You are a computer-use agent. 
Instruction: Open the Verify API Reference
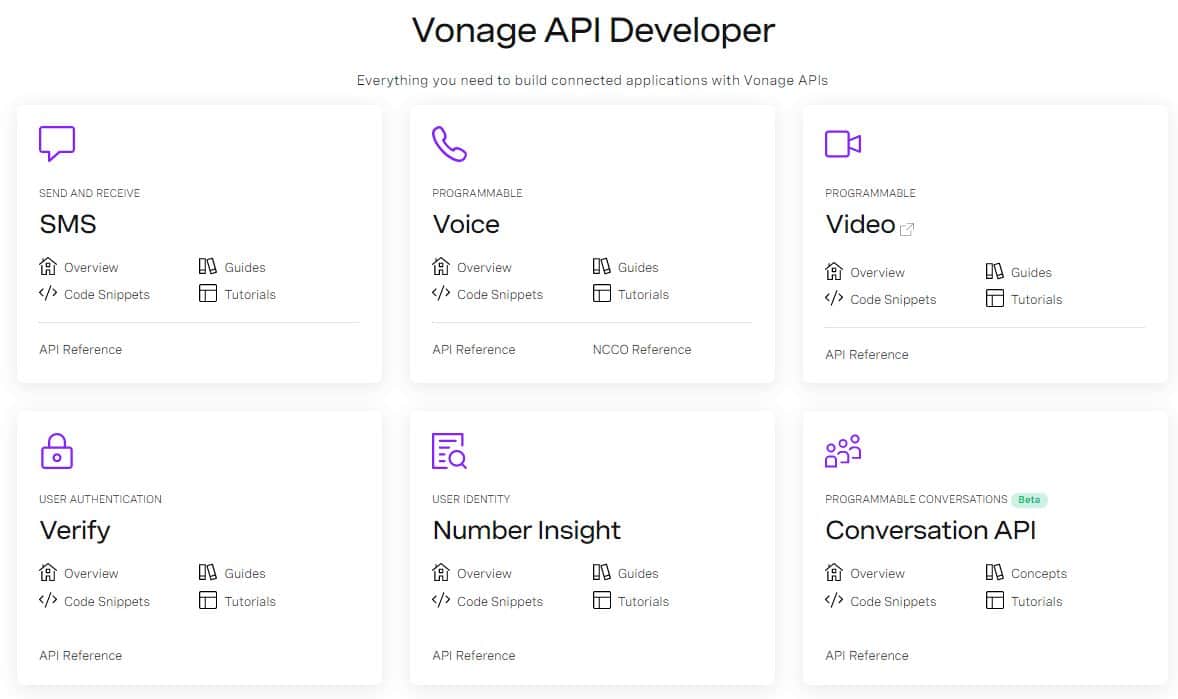click(80, 655)
